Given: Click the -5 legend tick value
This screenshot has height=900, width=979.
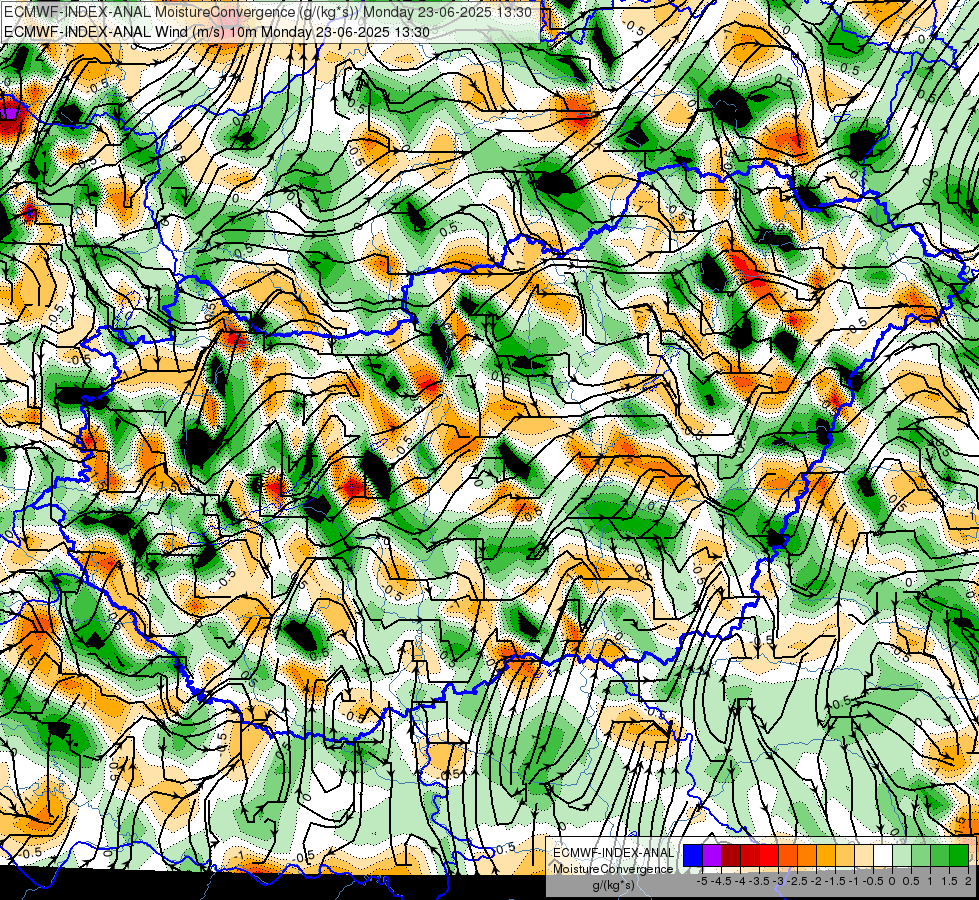Looking at the screenshot, I should [x=702, y=881].
